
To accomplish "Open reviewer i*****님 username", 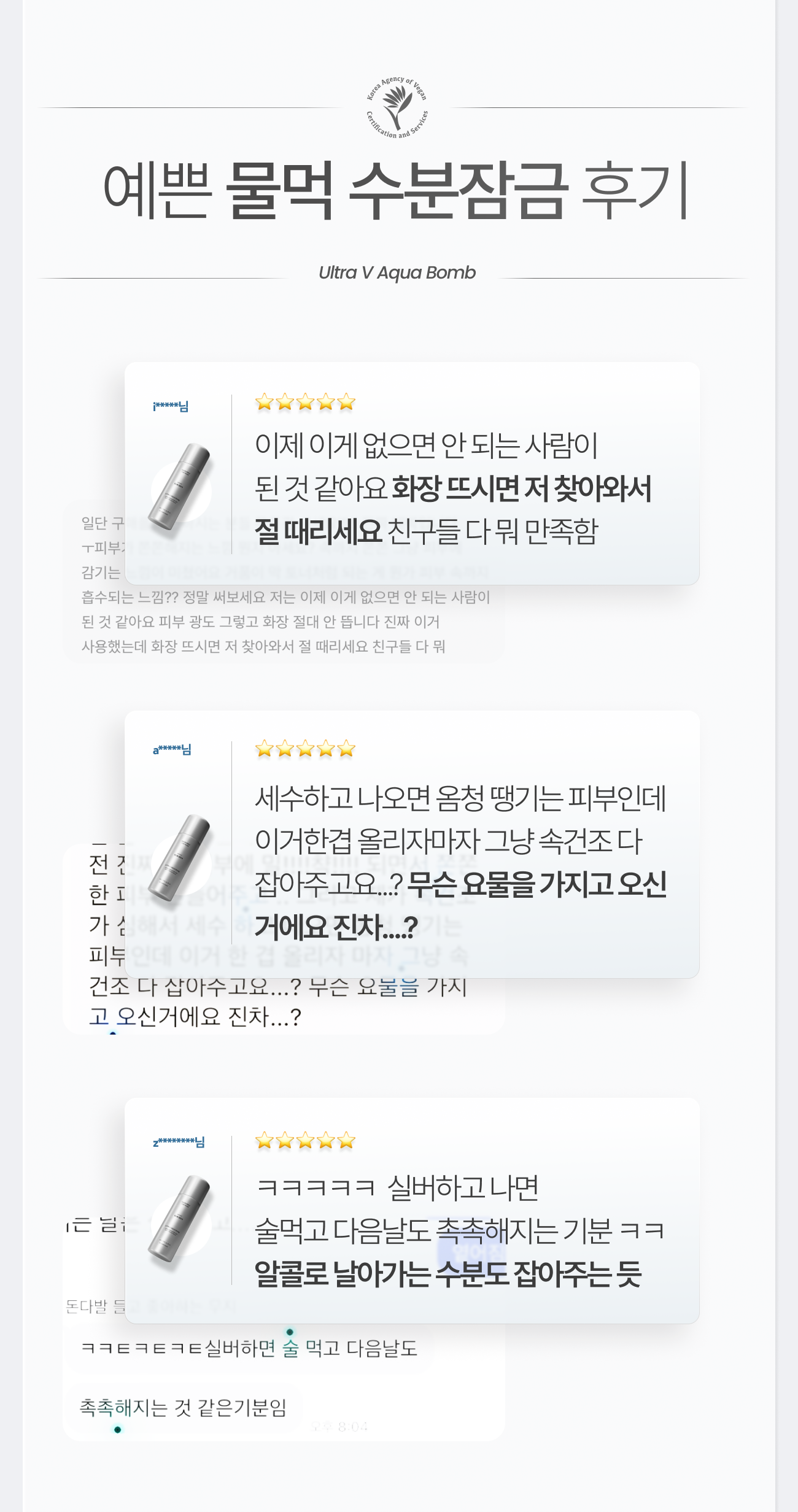I will tap(171, 406).
